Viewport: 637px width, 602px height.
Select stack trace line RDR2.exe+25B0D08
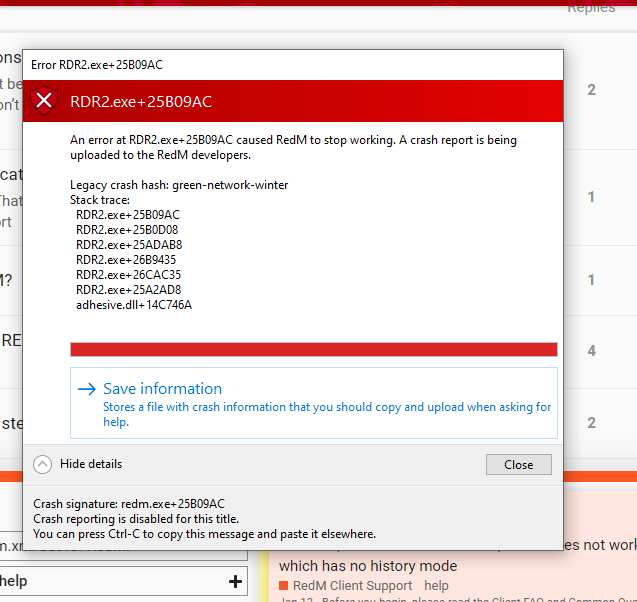(x=127, y=230)
